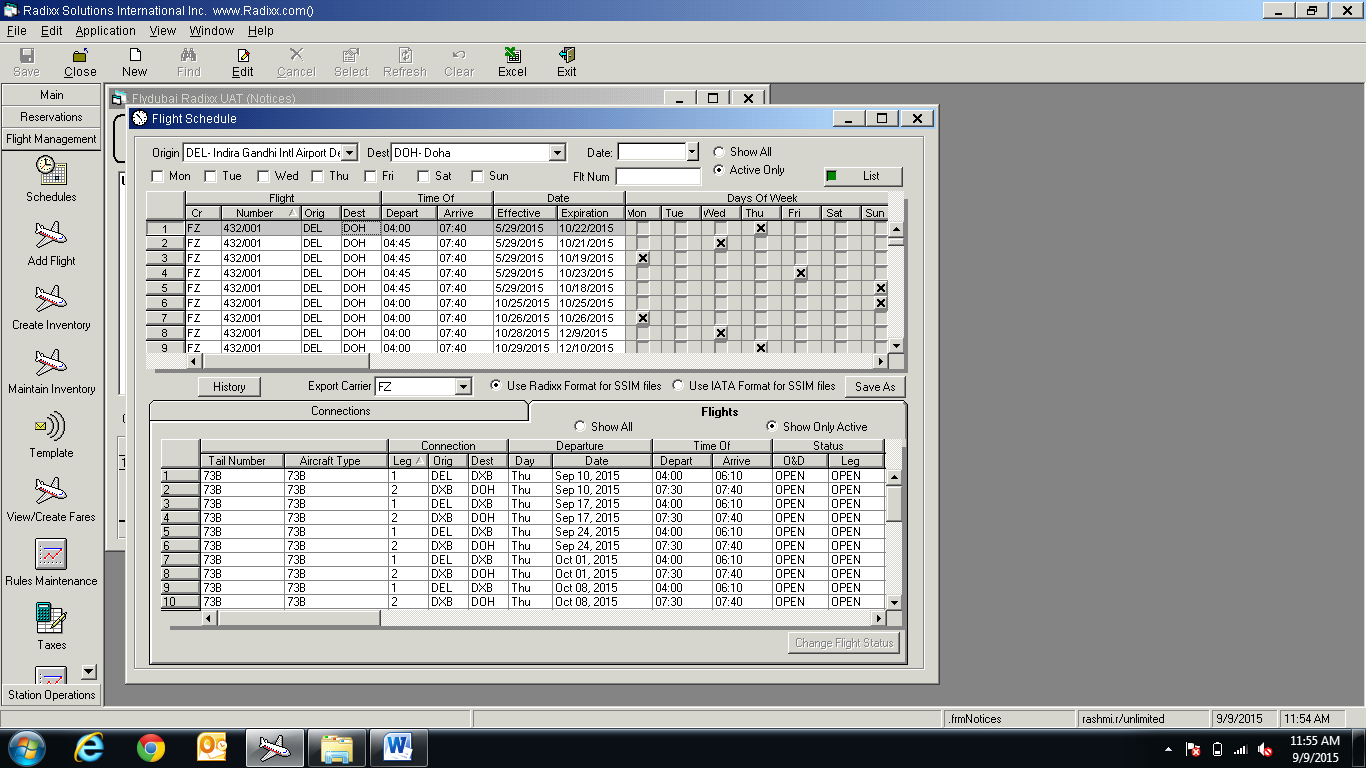Switch to the Connections tab
The image size is (1366, 768).
[x=340, y=411]
